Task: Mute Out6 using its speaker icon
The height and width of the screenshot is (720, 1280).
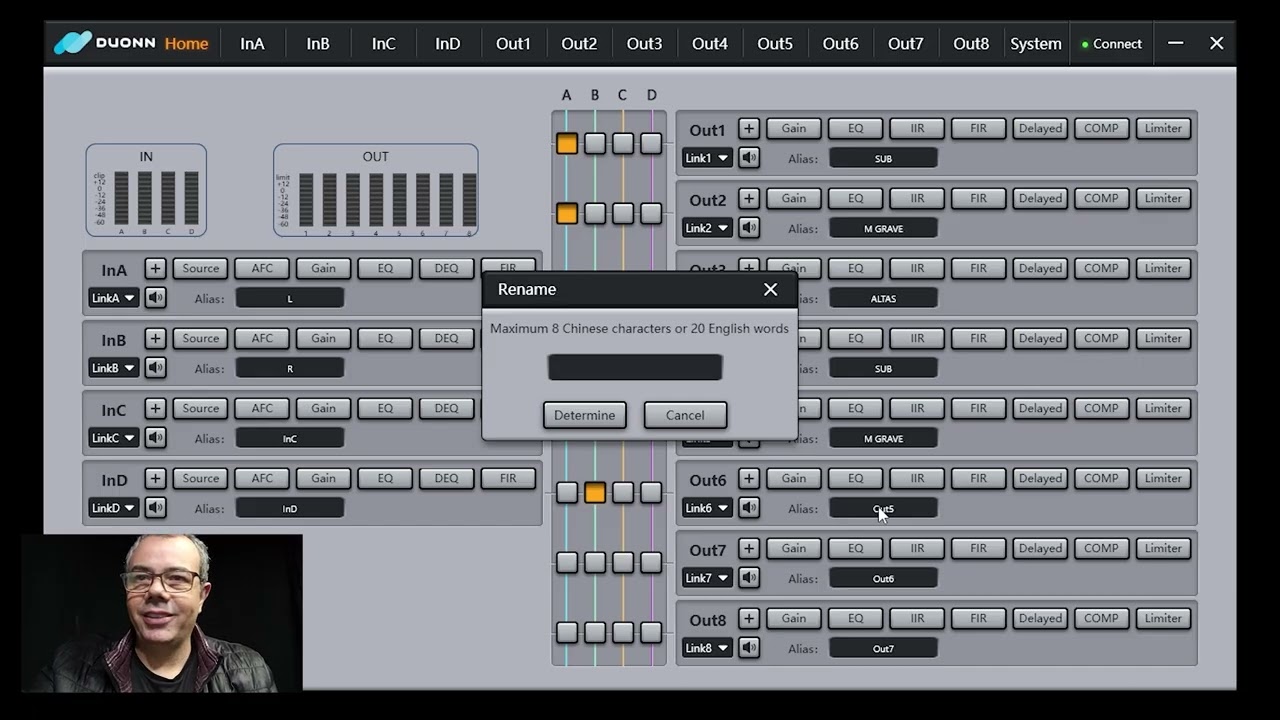Action: (749, 508)
